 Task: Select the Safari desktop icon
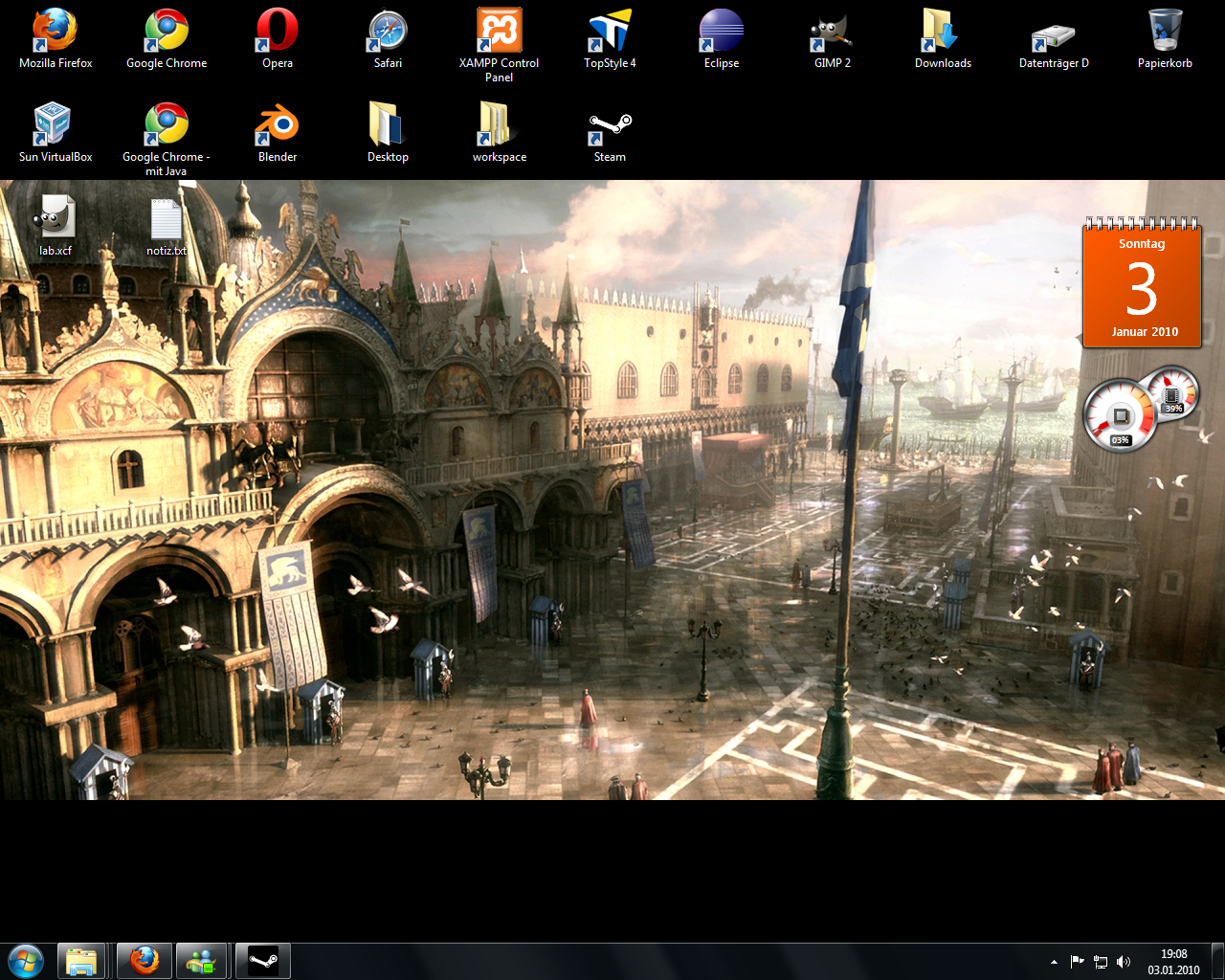coord(388,39)
